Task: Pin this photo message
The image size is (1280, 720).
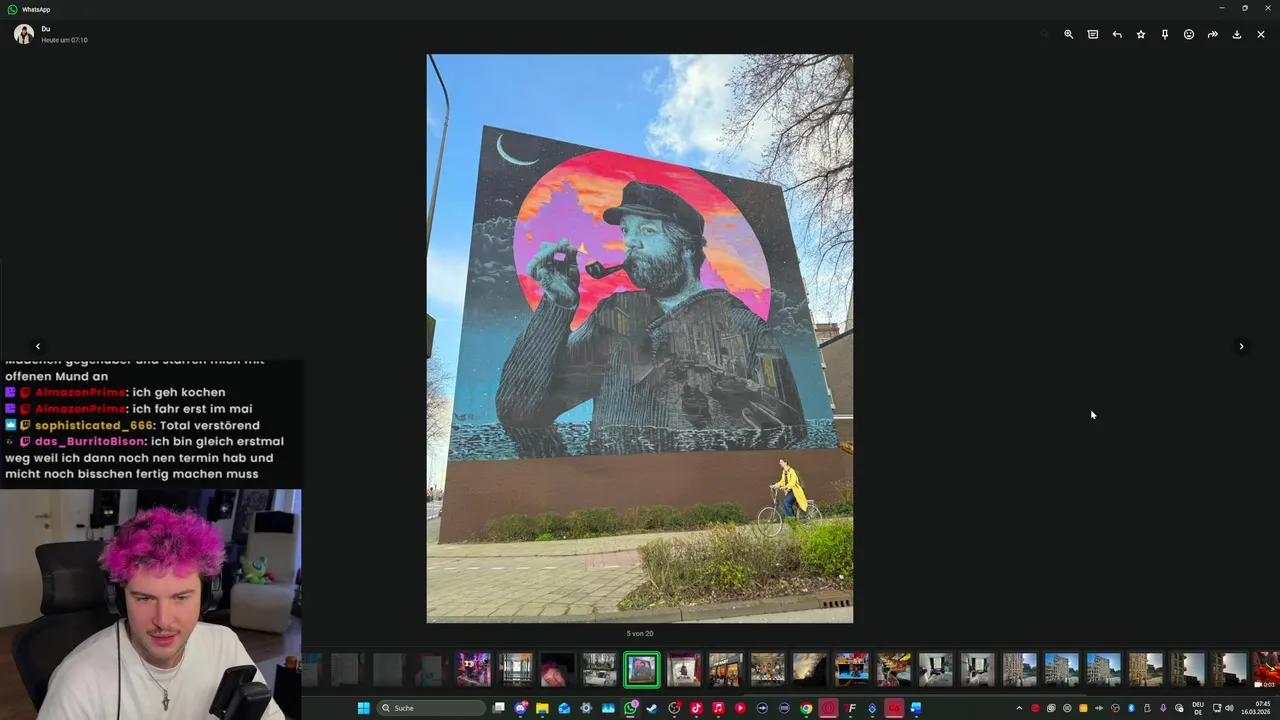Action: click(x=1165, y=34)
